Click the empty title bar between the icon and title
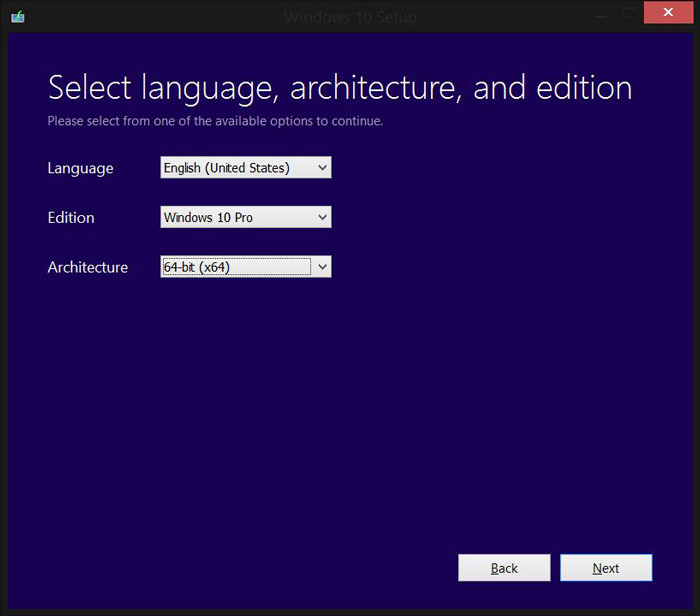The height and width of the screenshot is (616, 700). pyautogui.click(x=150, y=17)
